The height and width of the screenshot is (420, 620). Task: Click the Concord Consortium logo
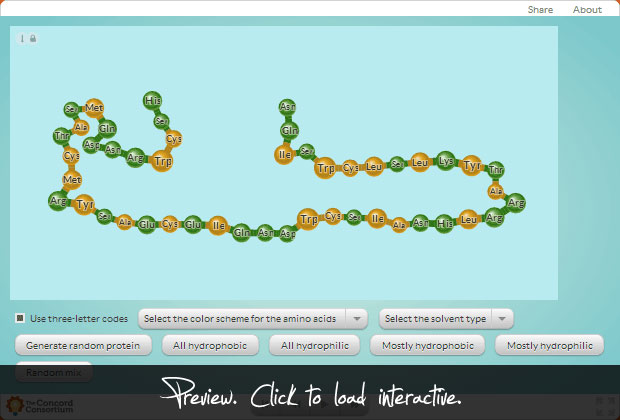[40, 406]
